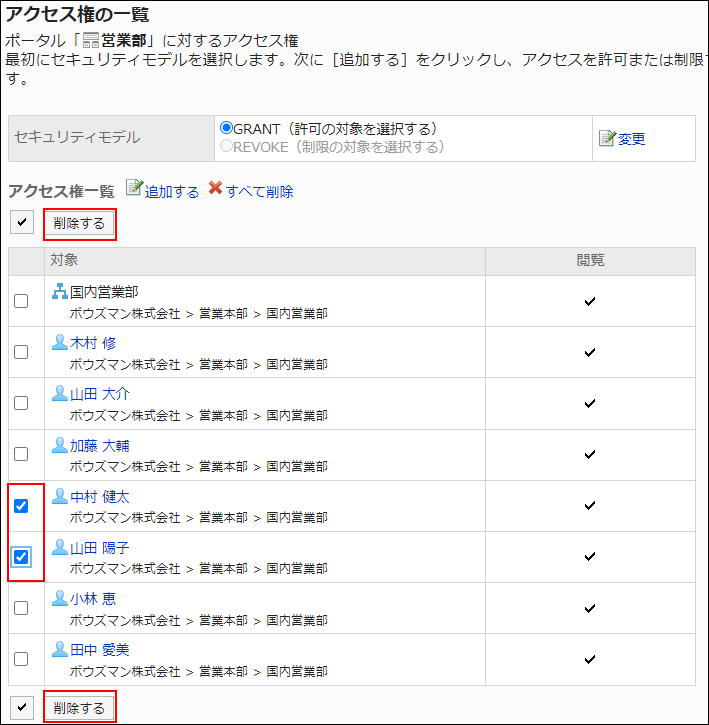The image size is (709, 725).
Task: Check the box for 加藤 大輔
Action: (x=21, y=454)
